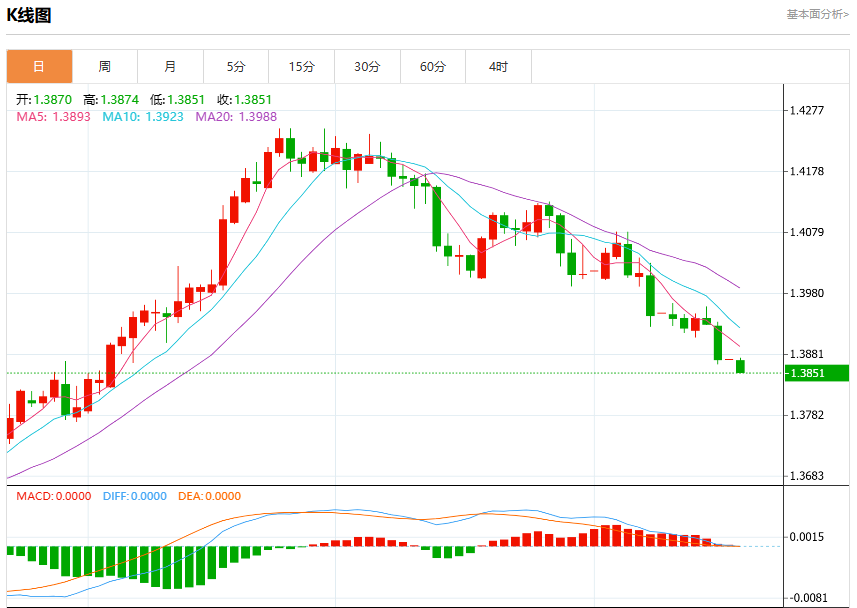Click the MA10 indicator label

143,116
